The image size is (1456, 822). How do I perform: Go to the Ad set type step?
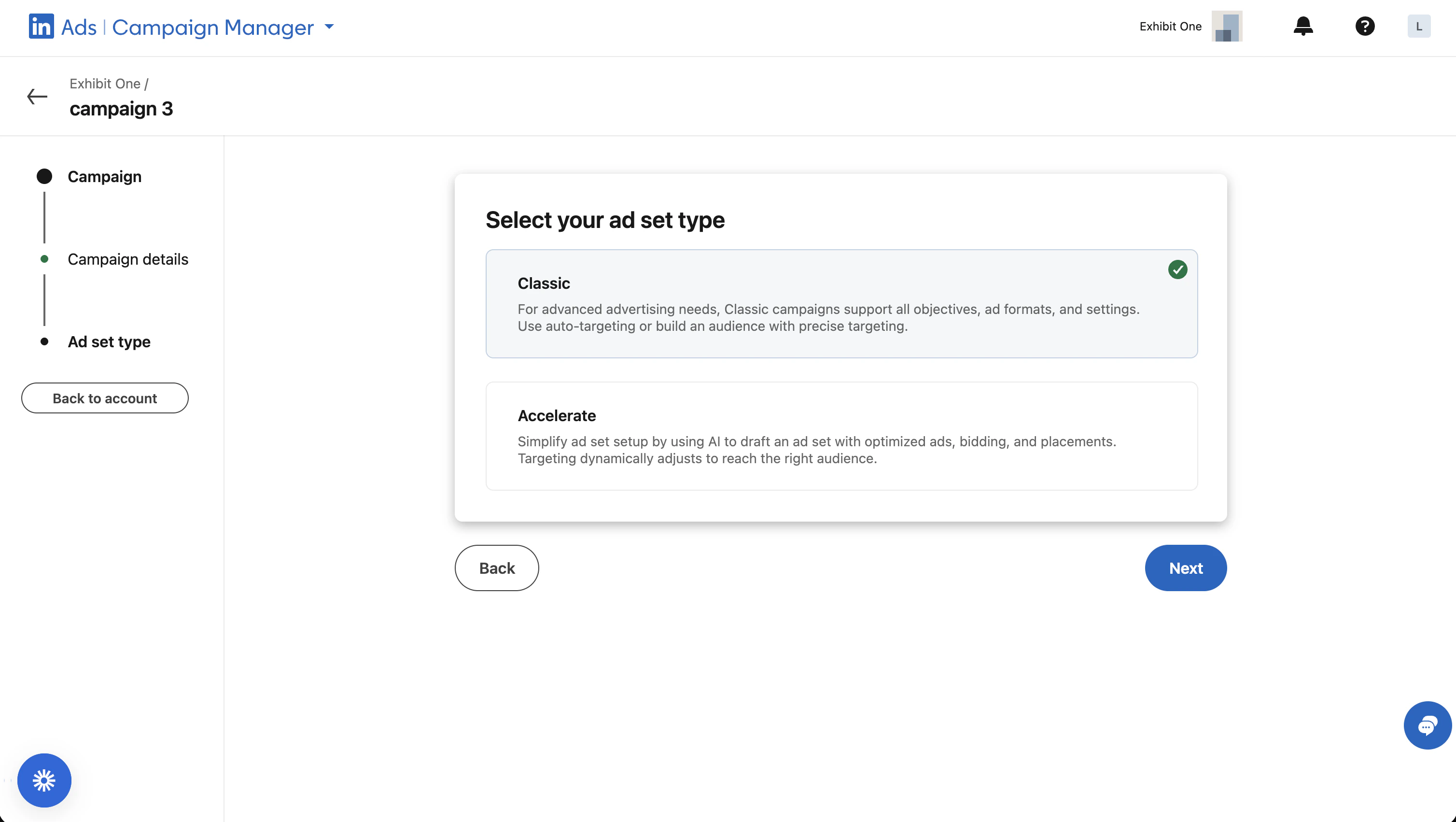pos(109,341)
